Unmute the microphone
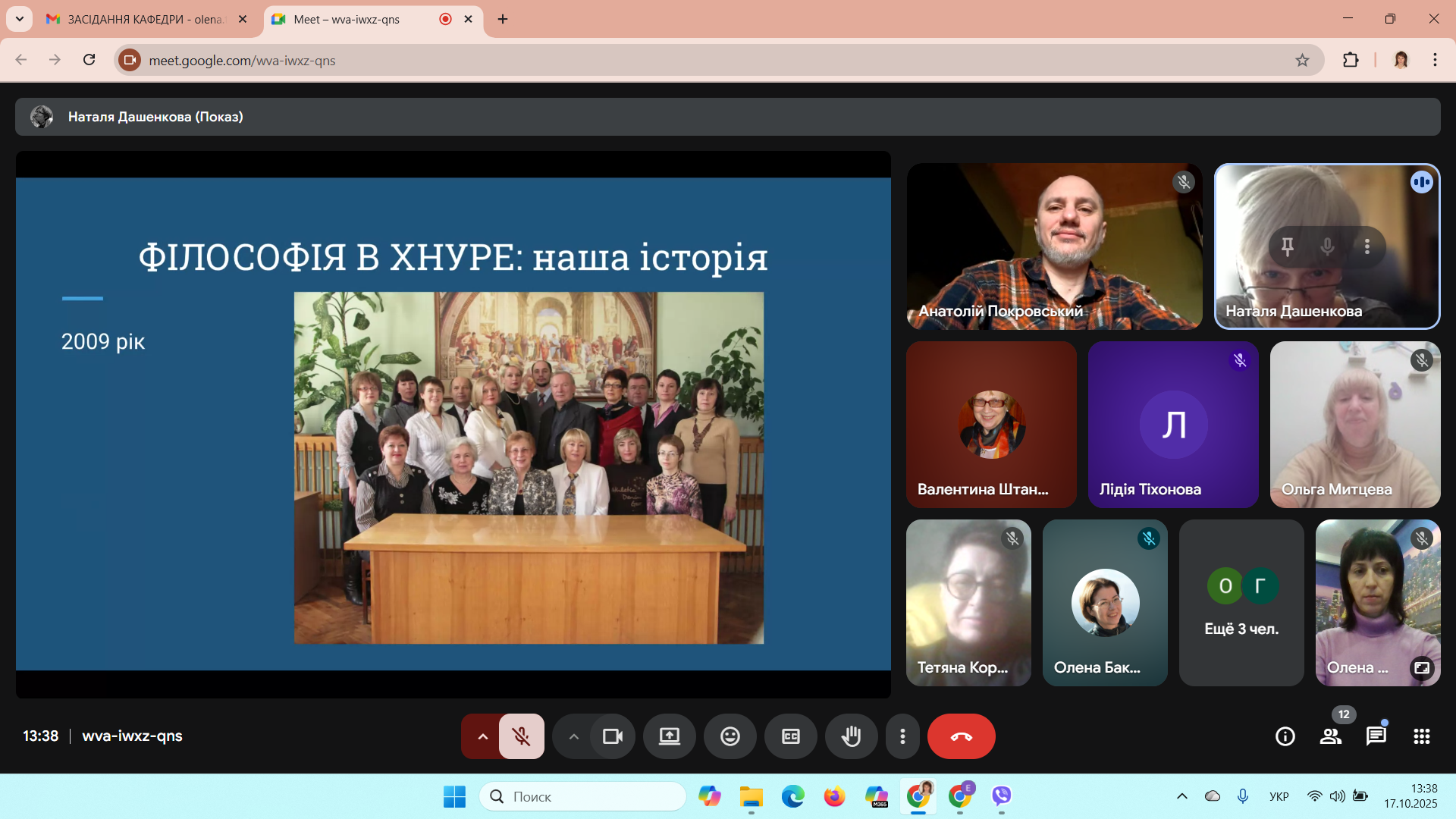Image resolution: width=1456 pixels, height=819 pixels. 521,736
